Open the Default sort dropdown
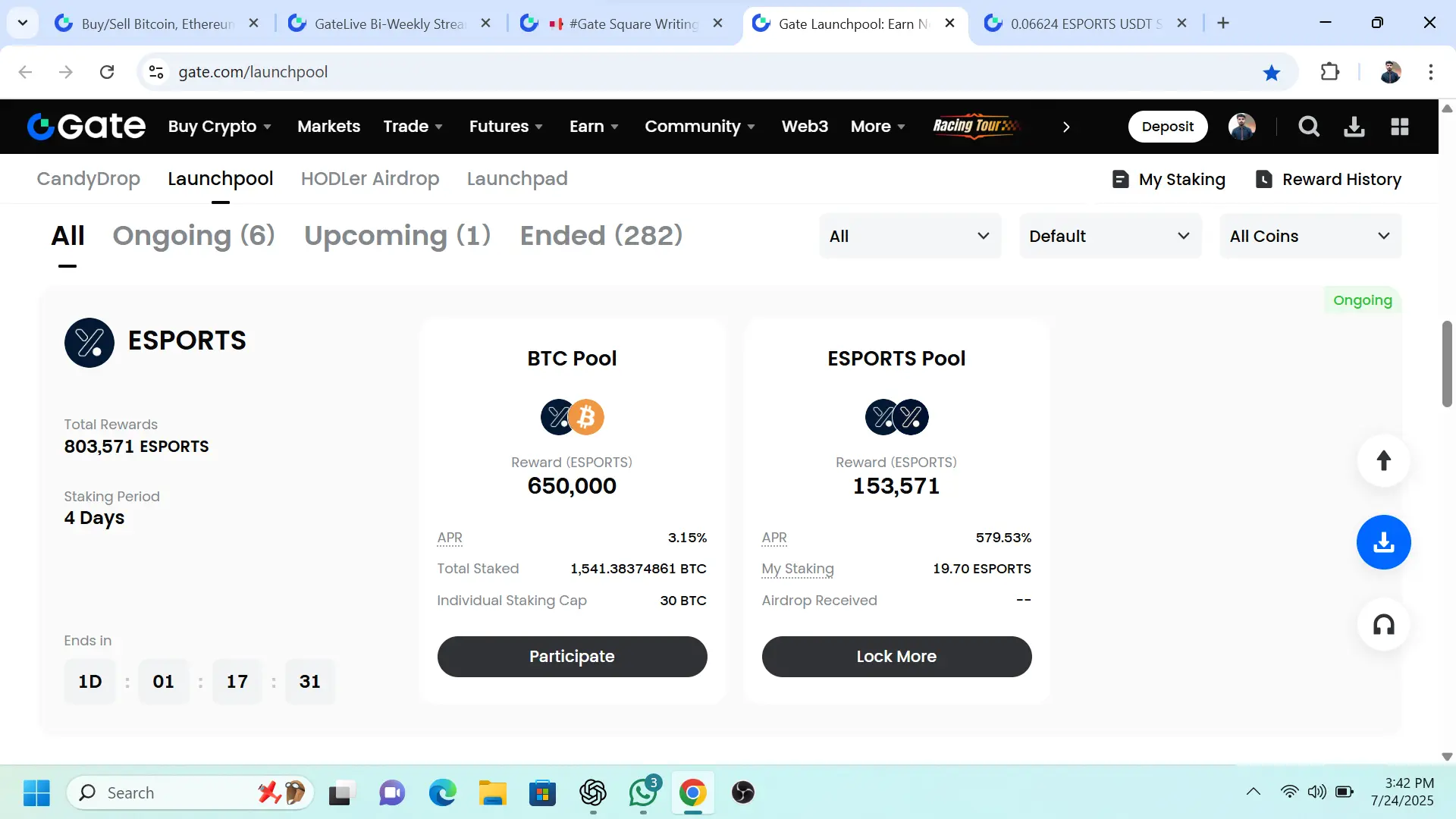 1110,237
